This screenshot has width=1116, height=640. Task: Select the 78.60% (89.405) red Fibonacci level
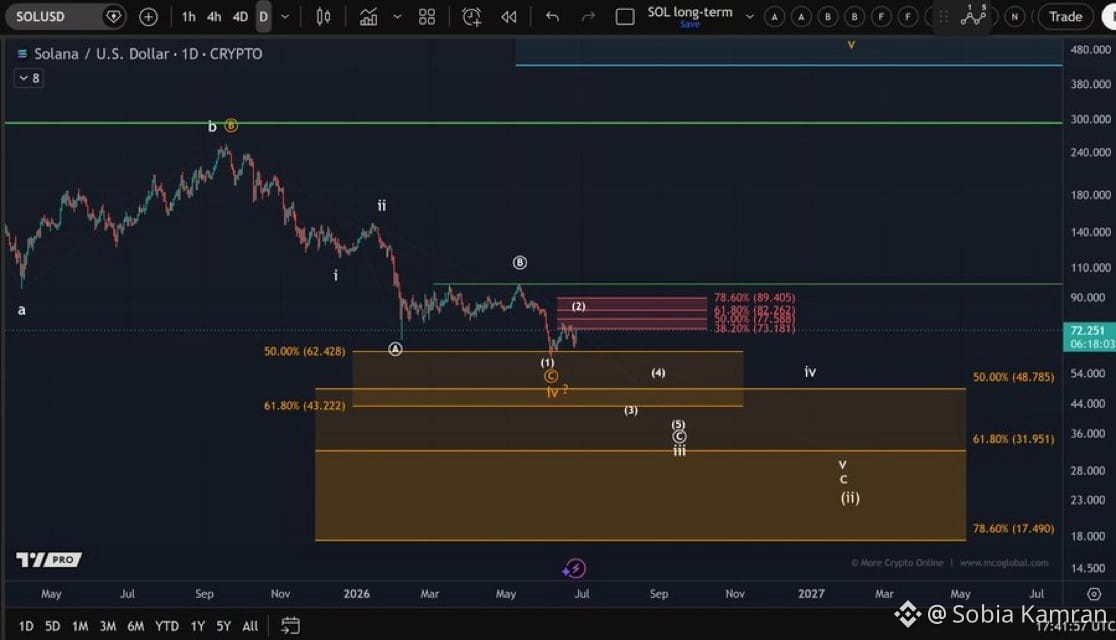[754, 298]
